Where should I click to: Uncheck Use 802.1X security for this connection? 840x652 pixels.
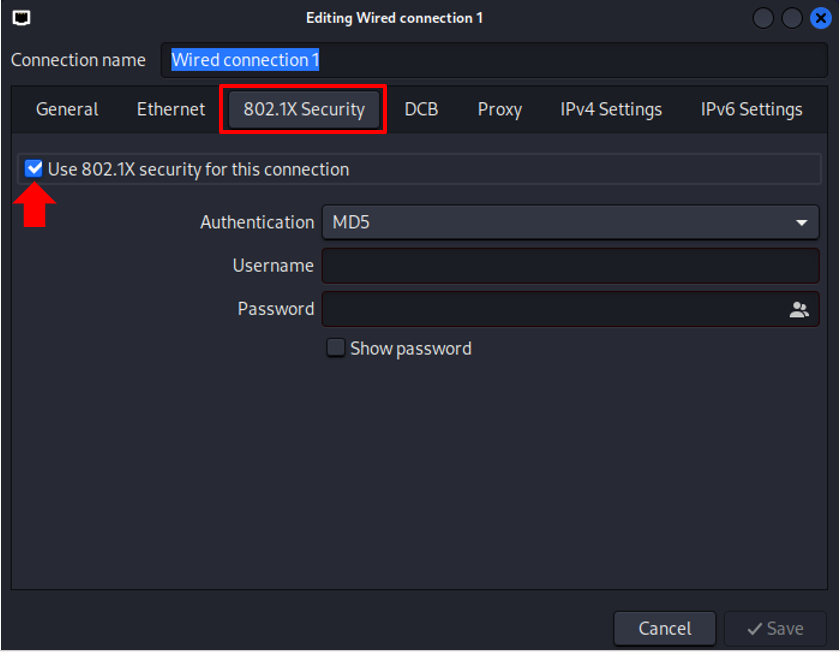[x=34, y=169]
